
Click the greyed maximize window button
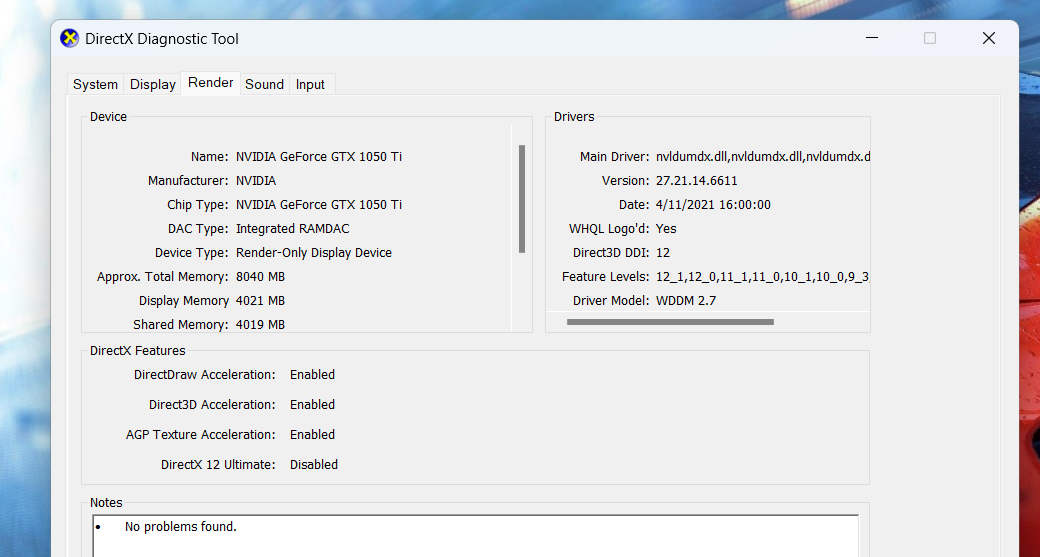point(930,38)
